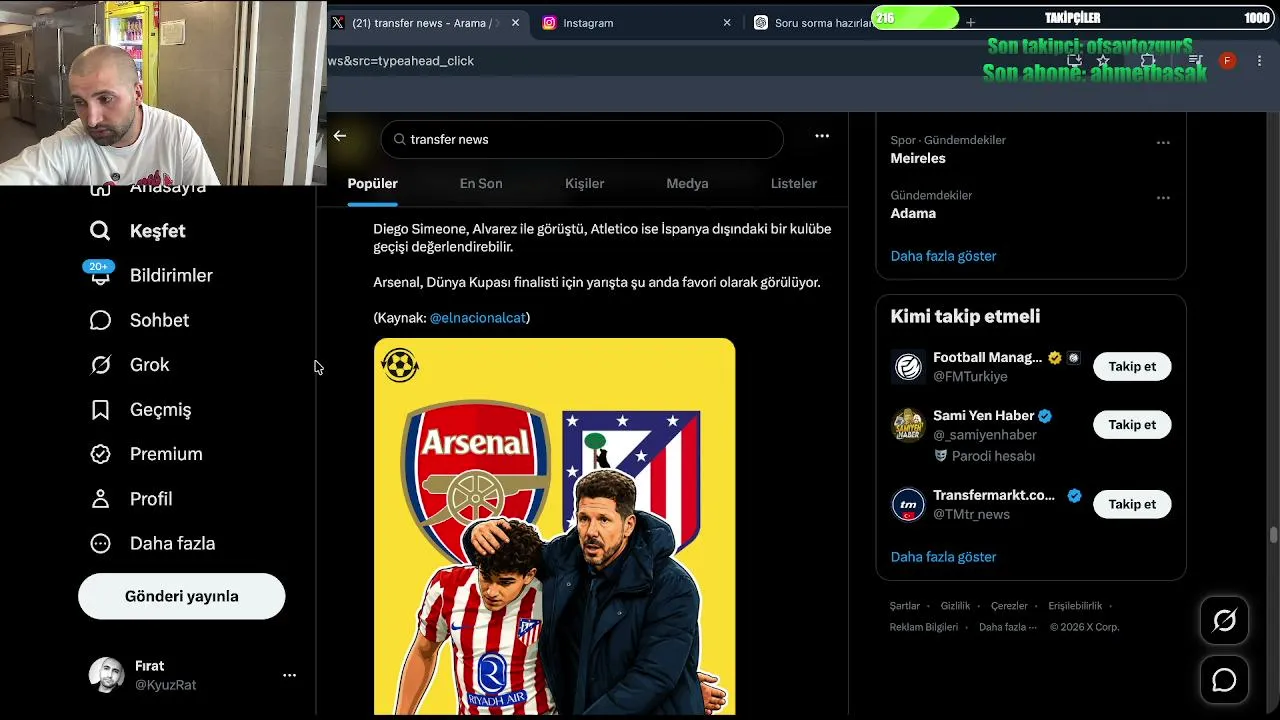The width and height of the screenshot is (1280, 720).
Task: Open the Şartlar footer link
Action: coord(905,606)
